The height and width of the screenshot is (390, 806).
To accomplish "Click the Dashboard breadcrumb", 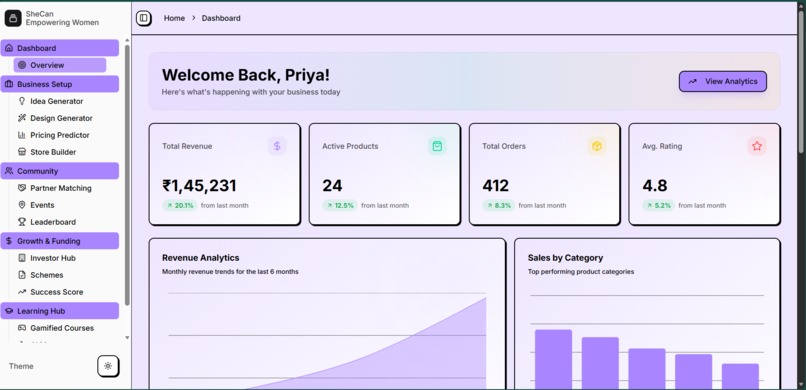I will coord(221,18).
